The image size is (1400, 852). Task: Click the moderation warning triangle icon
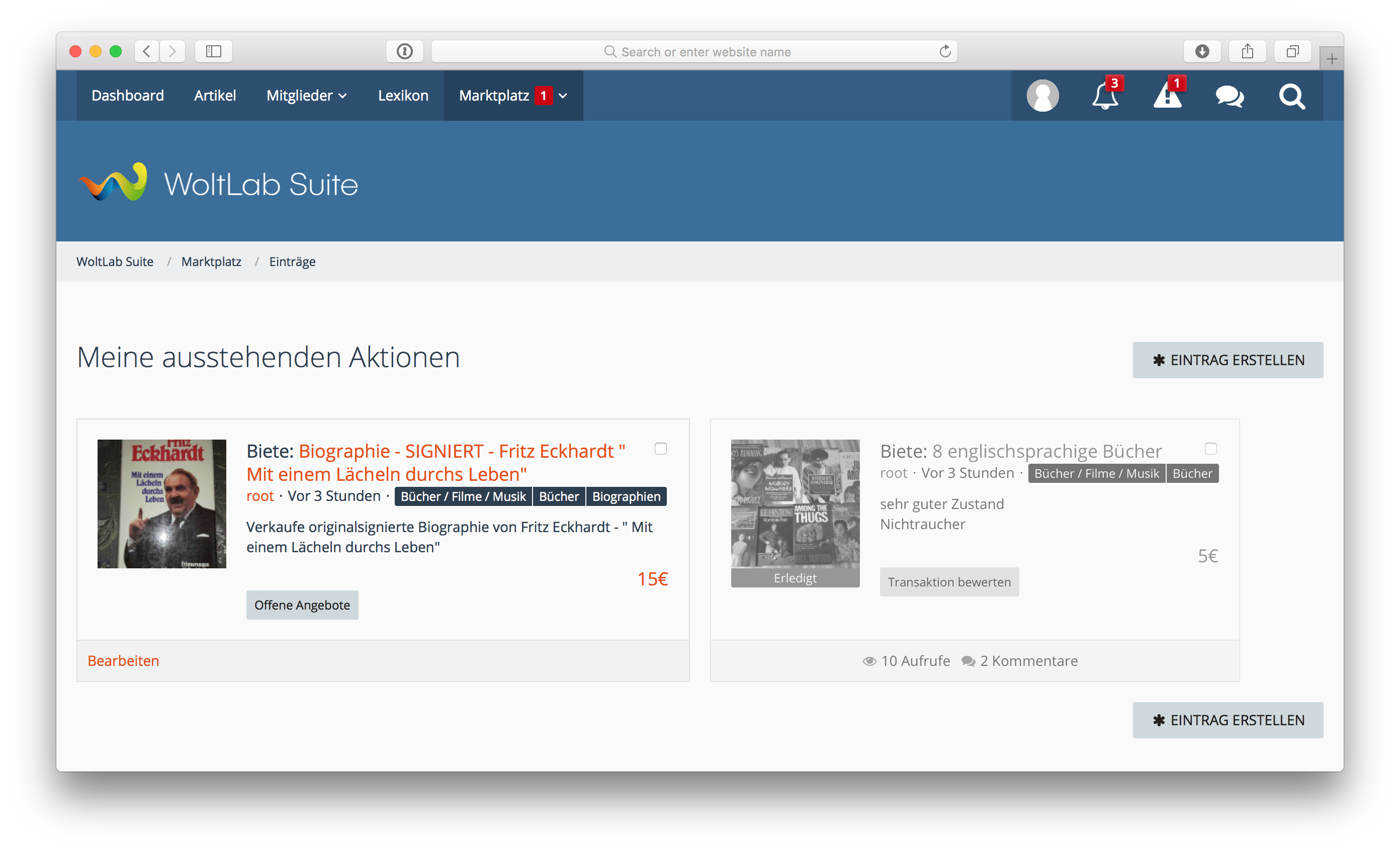[1167, 96]
